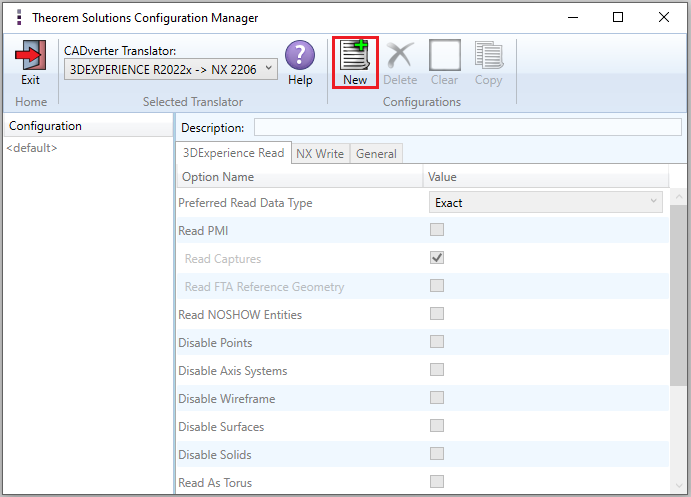Click the Configuration column header
This screenshot has width=691, height=497.
(88, 126)
